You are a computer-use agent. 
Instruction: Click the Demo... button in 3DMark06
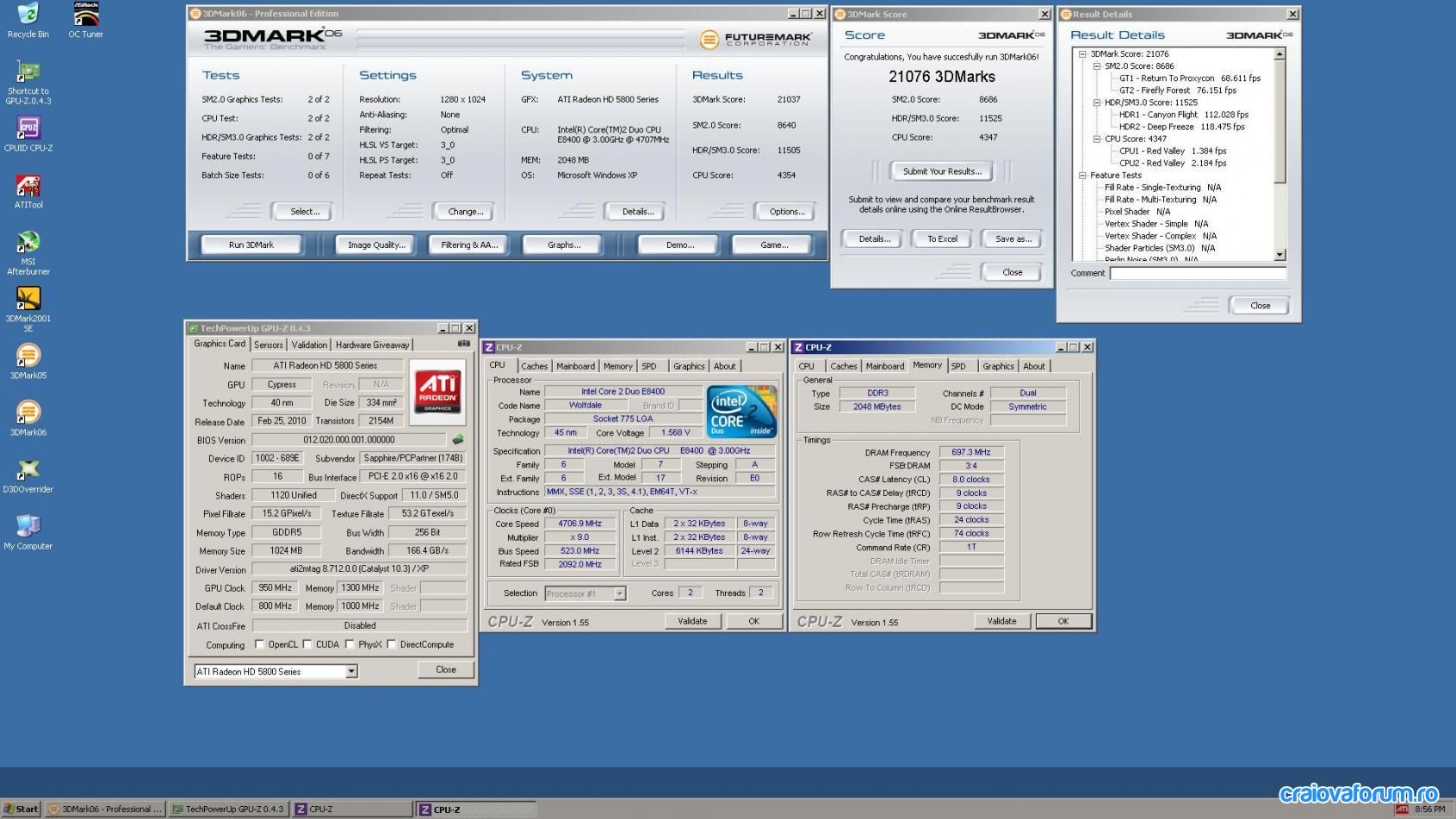[680, 245]
